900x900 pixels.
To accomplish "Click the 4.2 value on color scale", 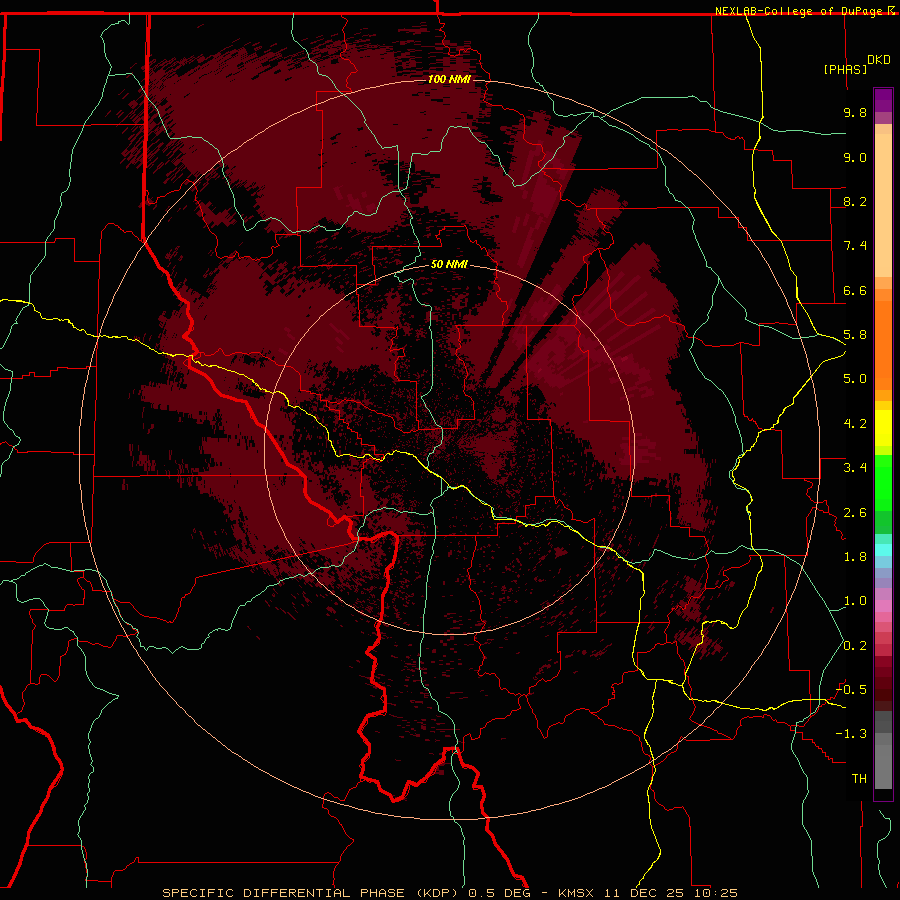I will (x=855, y=424).
